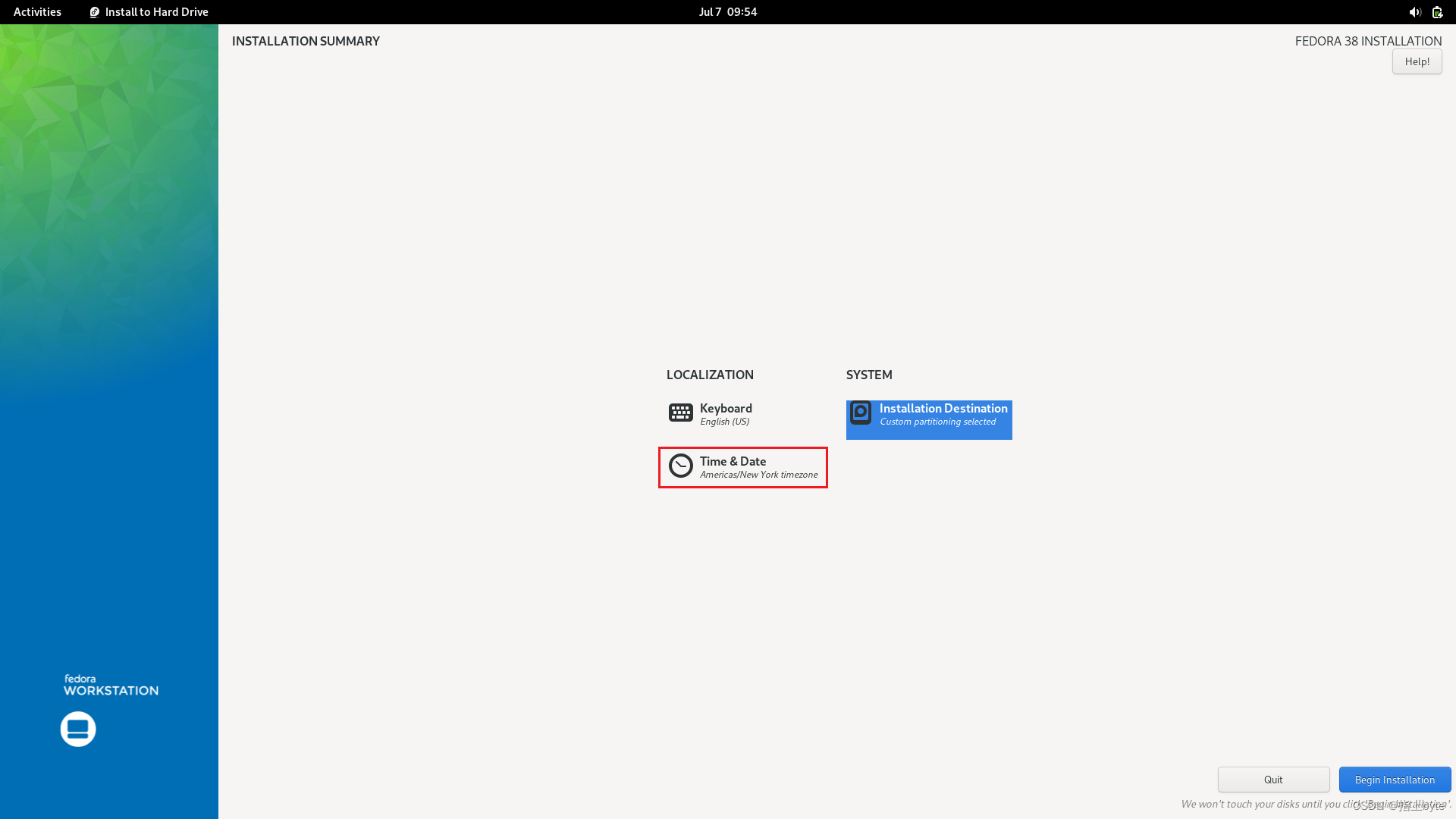Click the Custom partitioning selected status text
The image size is (1456, 819).
tap(937, 422)
